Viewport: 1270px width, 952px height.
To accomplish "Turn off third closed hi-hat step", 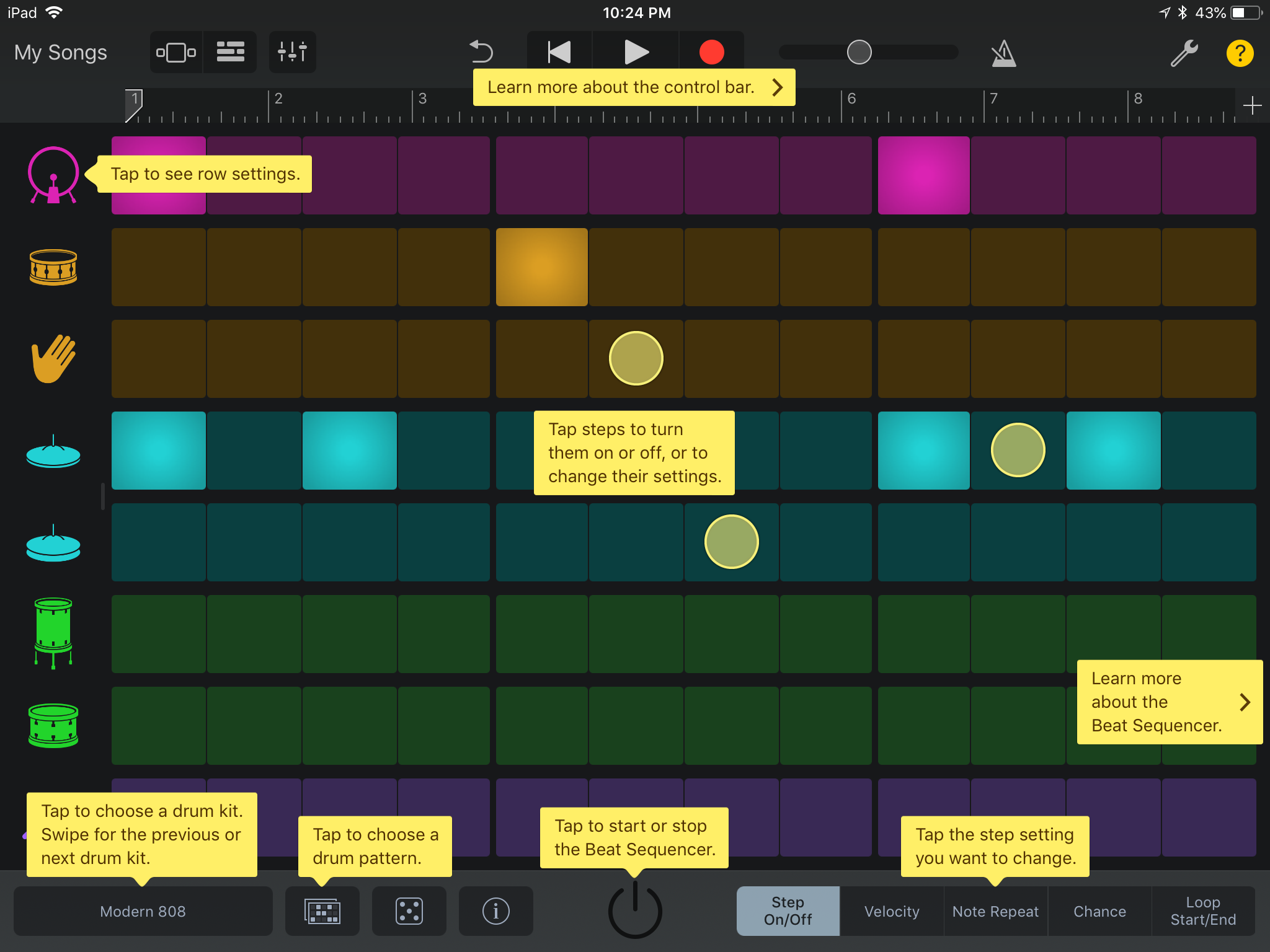I will point(350,451).
